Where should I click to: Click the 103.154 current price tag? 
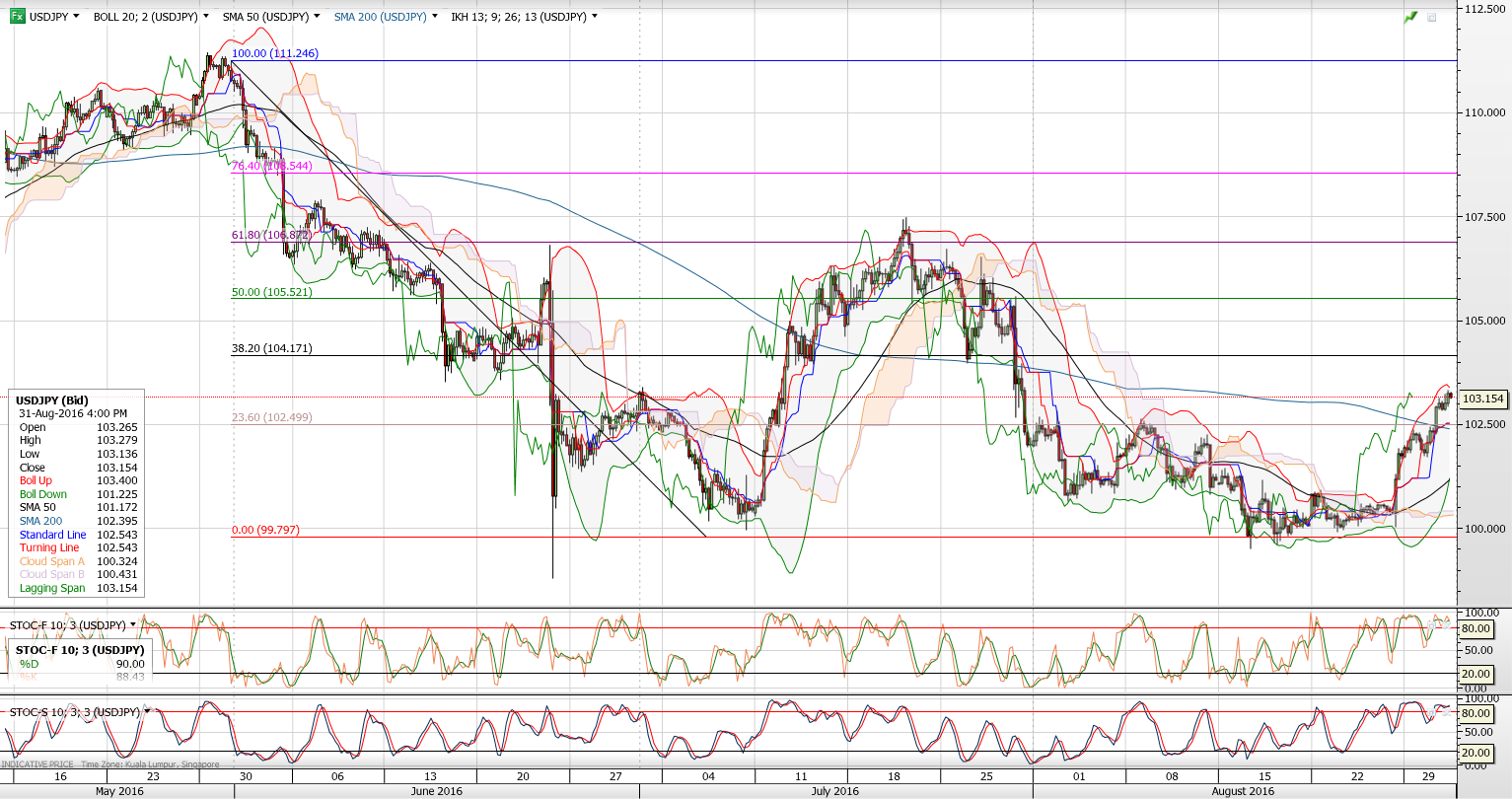pyautogui.click(x=1482, y=399)
